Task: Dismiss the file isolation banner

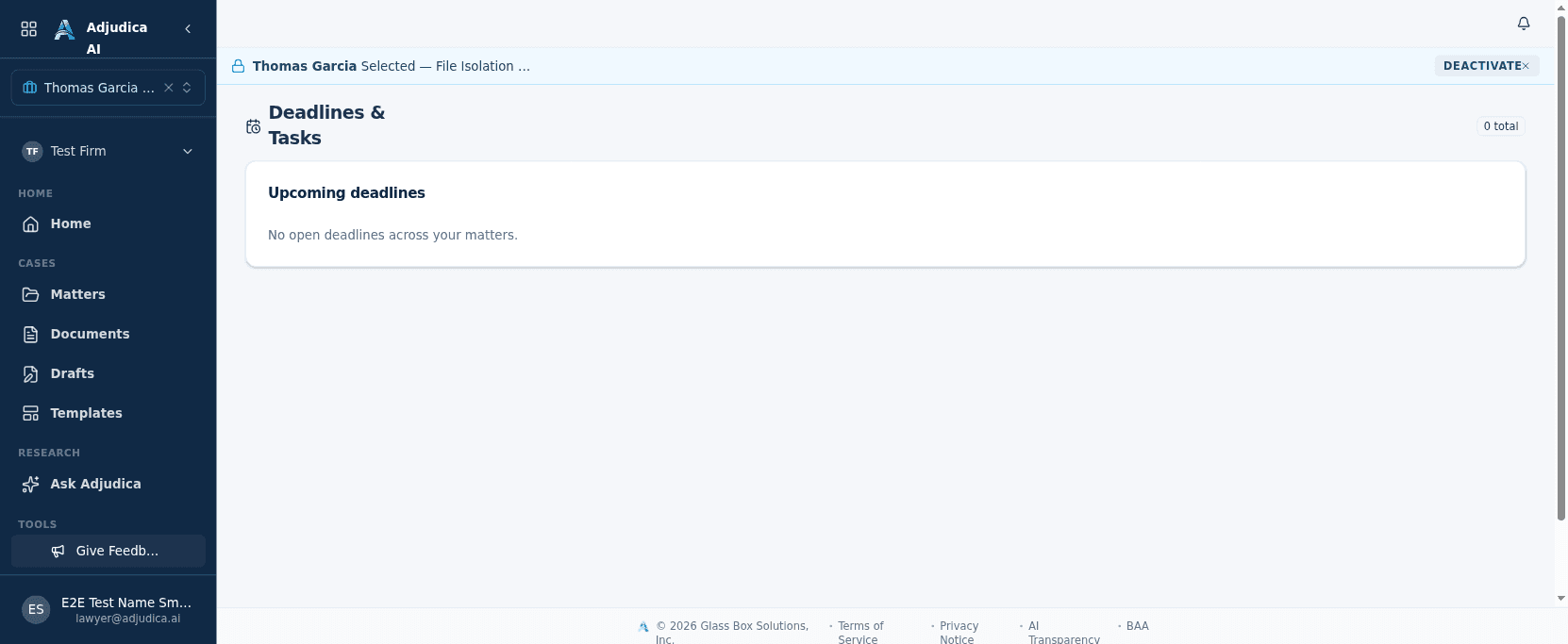Action: (x=1526, y=66)
